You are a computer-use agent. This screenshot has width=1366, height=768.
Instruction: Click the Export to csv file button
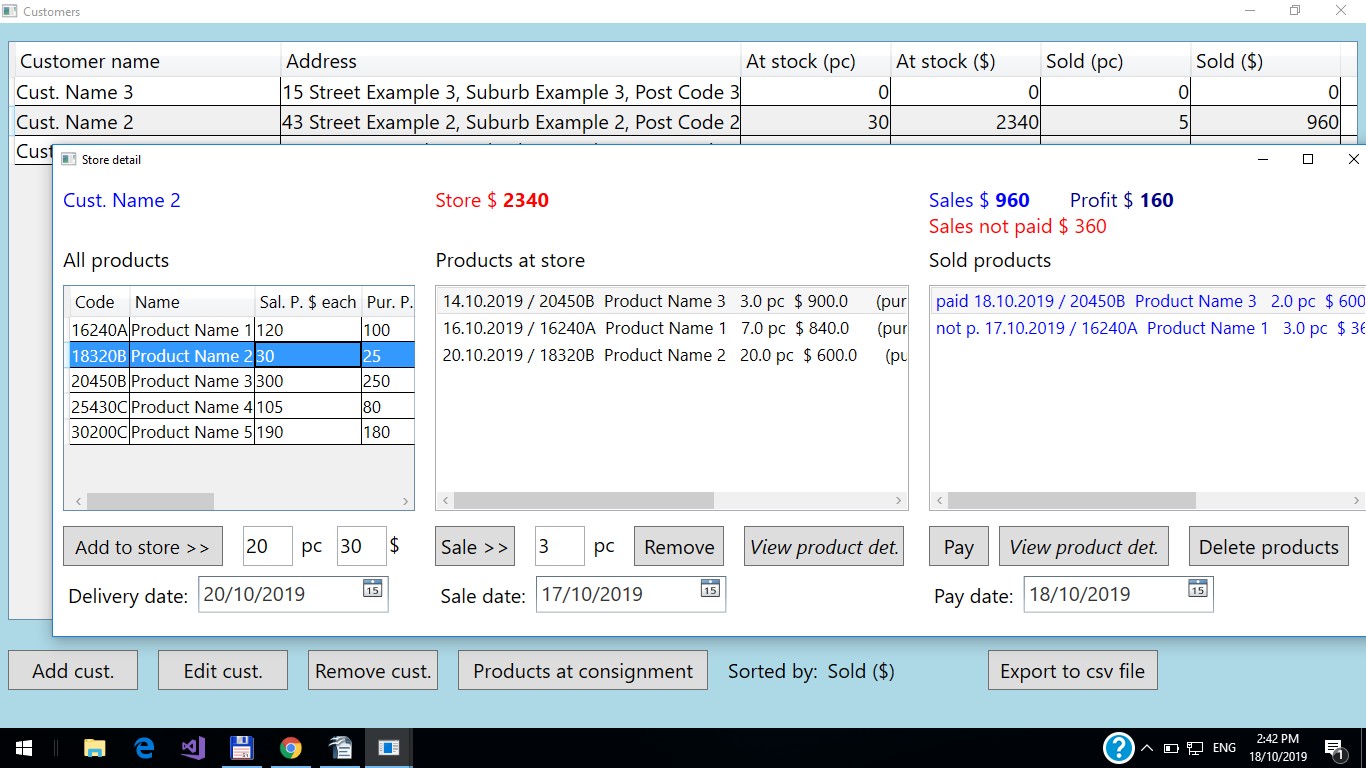tap(1072, 671)
